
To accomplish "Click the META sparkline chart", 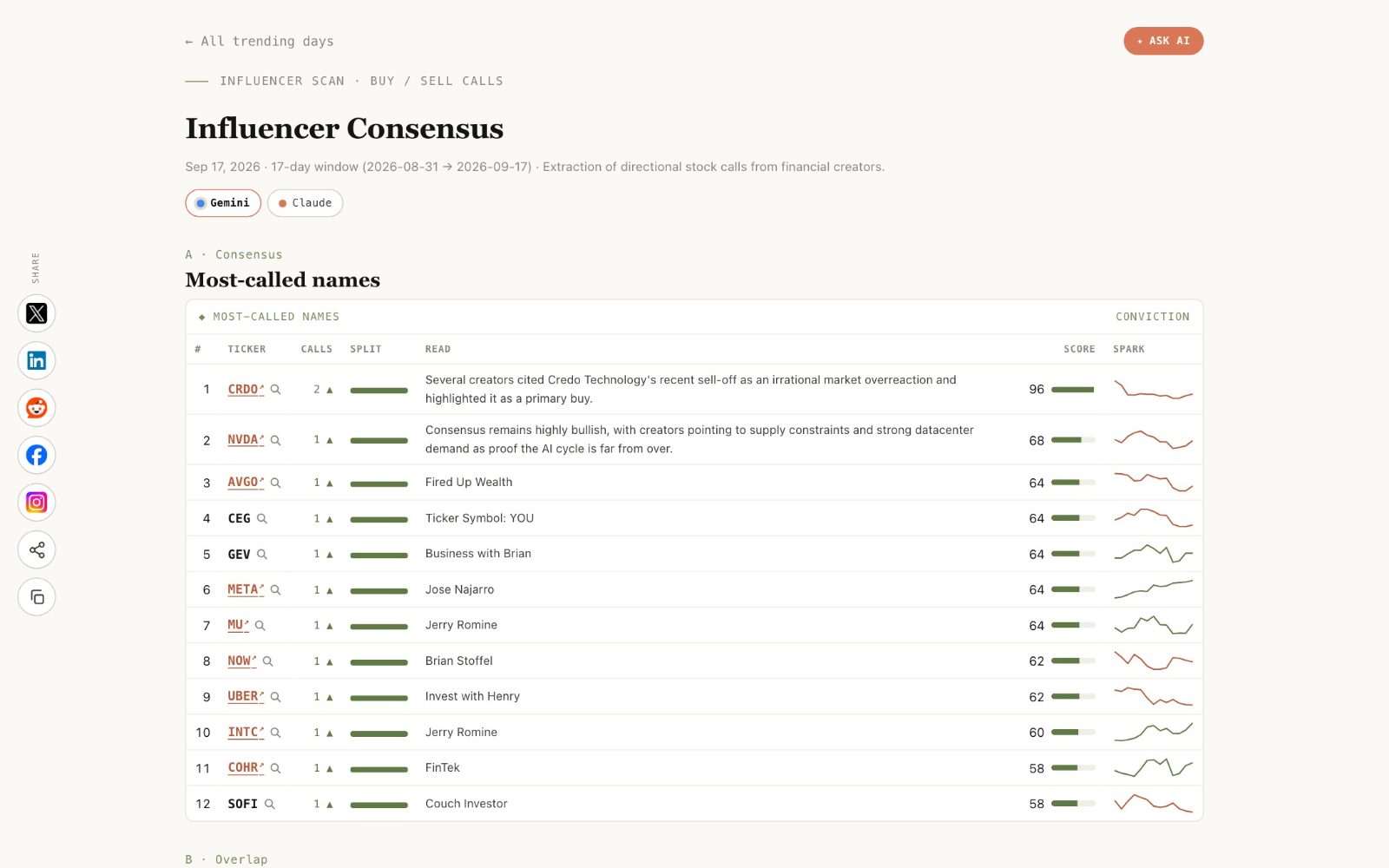I will [x=1154, y=589].
